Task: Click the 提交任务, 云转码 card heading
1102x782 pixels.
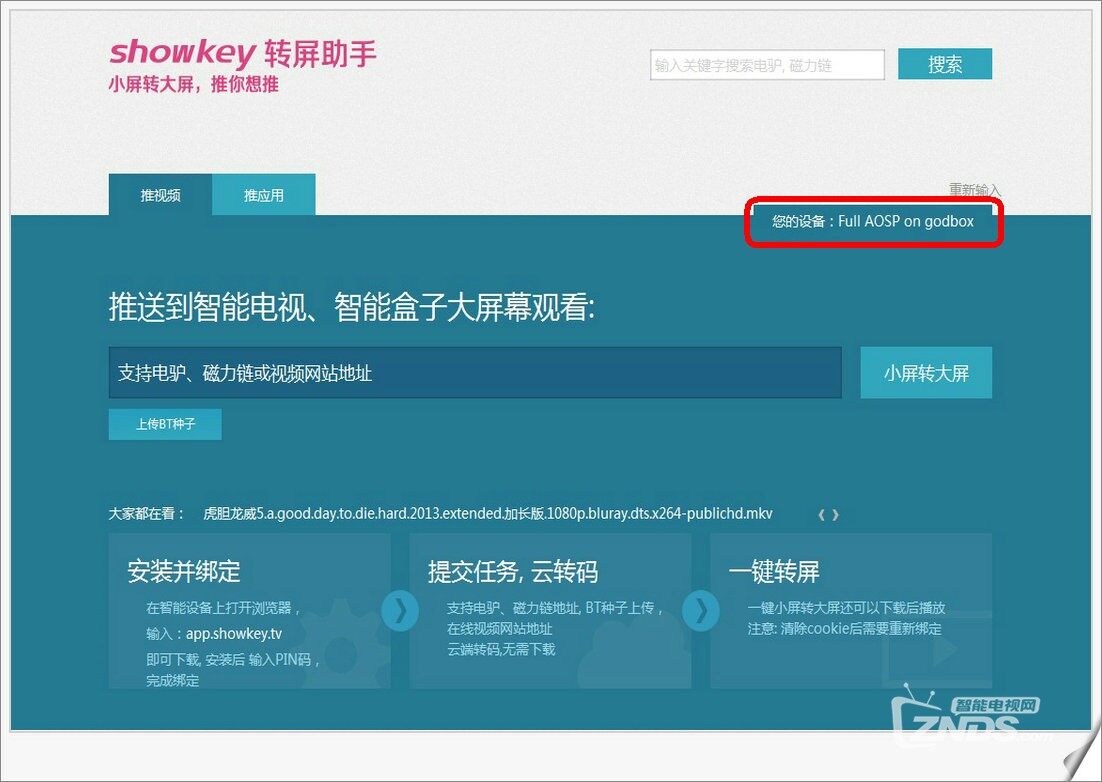Action: click(513, 571)
